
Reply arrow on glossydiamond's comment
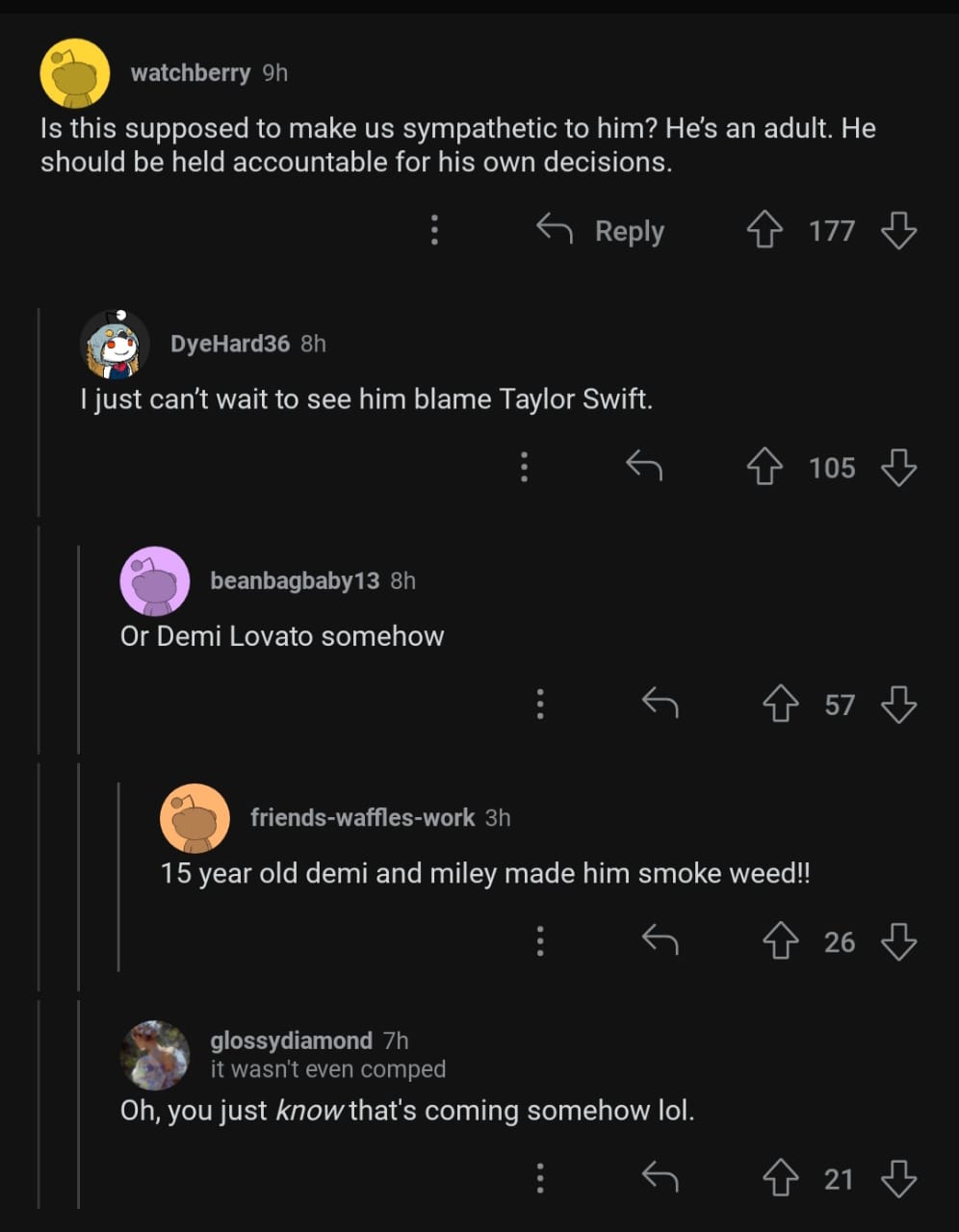coord(661,1179)
